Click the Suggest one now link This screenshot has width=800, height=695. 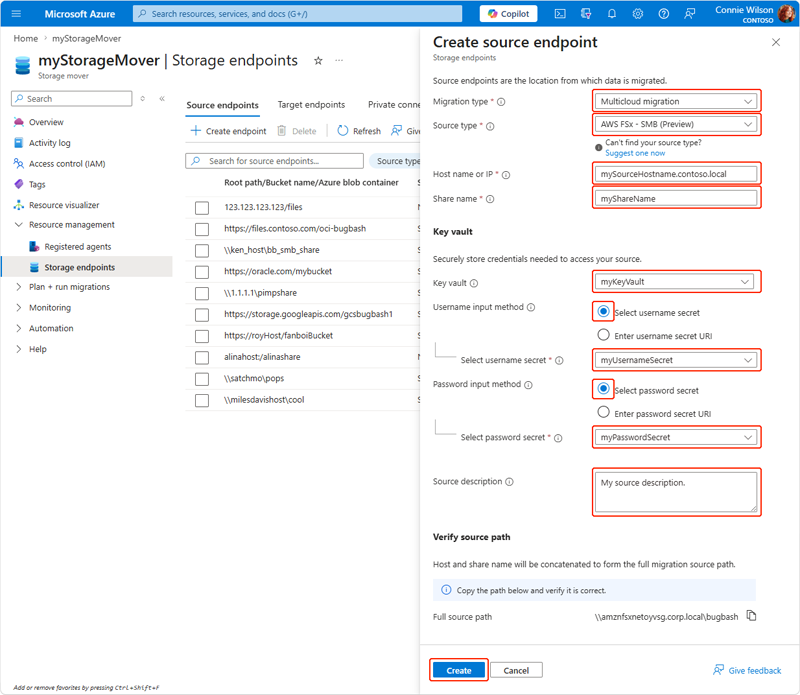635,153
